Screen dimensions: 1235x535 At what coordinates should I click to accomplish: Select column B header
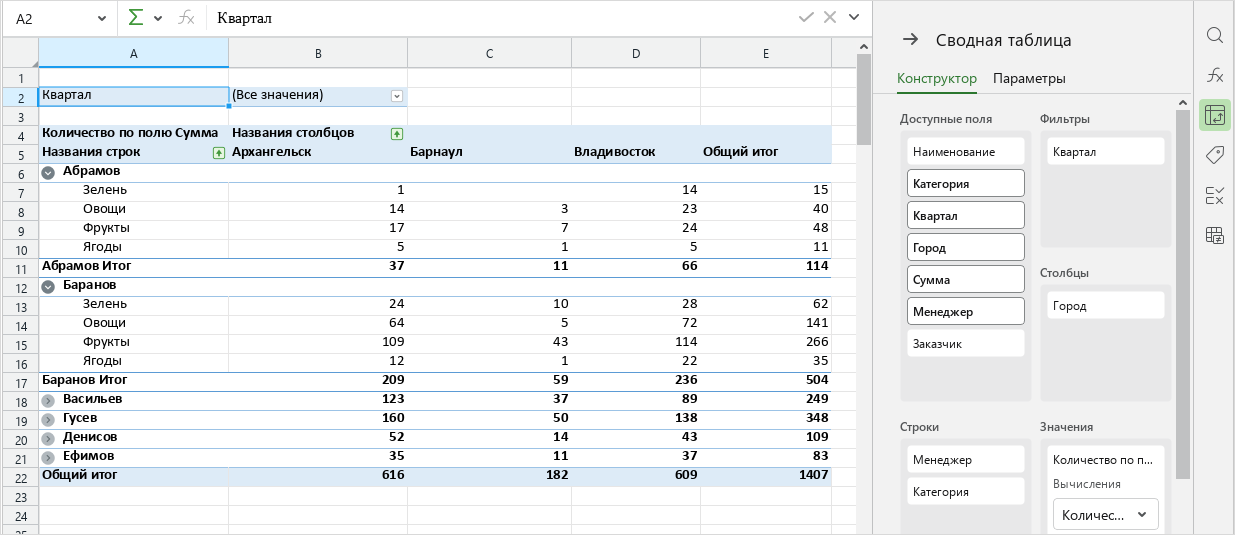(x=318, y=53)
